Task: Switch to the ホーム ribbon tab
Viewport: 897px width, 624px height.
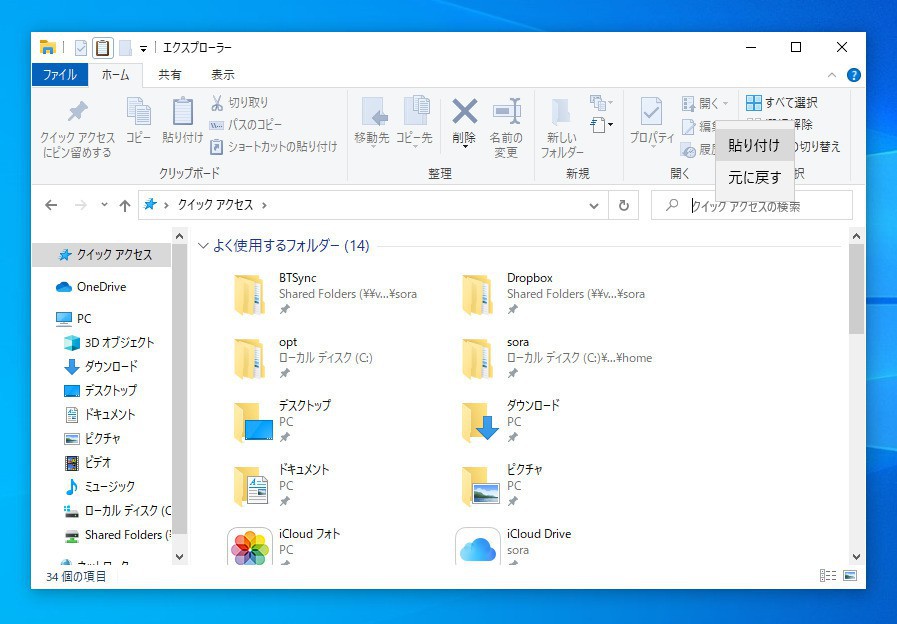Action: coord(115,75)
